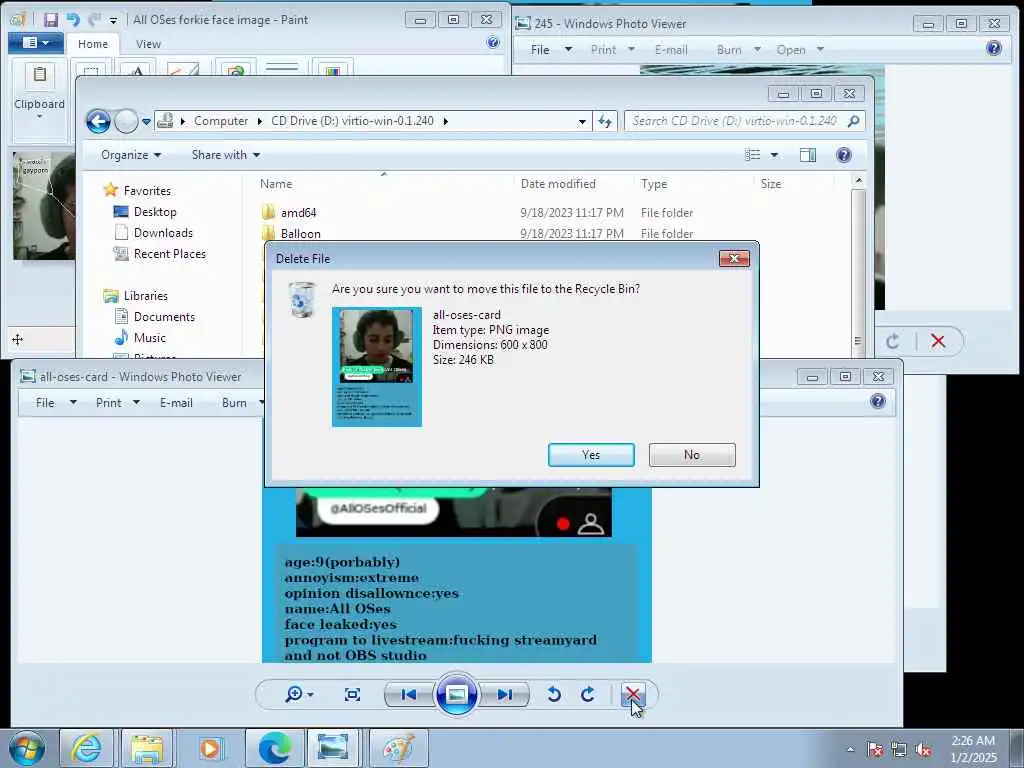This screenshot has height=768, width=1024.
Task: Click Computer in the address breadcrumb
Action: pos(221,121)
